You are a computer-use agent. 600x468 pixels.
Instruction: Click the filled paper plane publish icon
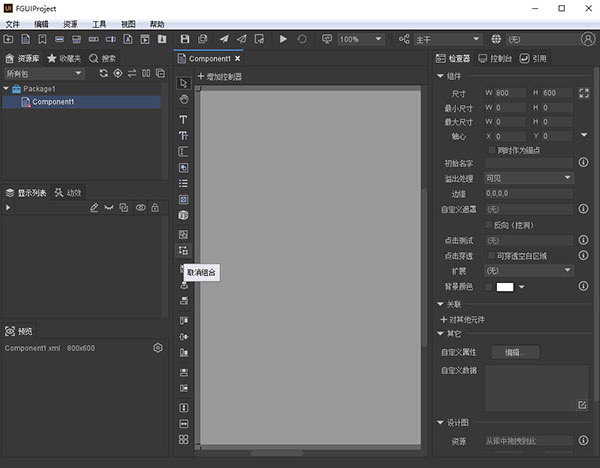click(224, 39)
